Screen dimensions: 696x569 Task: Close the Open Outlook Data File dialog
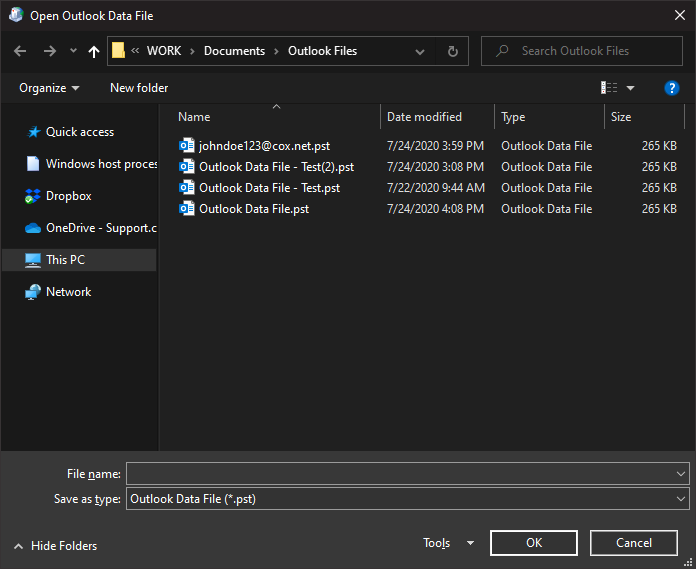click(x=680, y=15)
